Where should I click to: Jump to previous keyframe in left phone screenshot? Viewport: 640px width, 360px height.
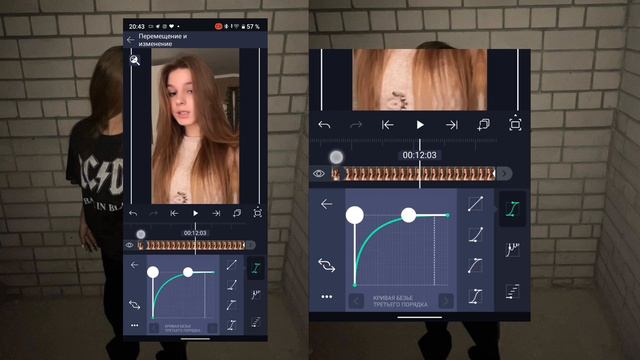(x=174, y=213)
